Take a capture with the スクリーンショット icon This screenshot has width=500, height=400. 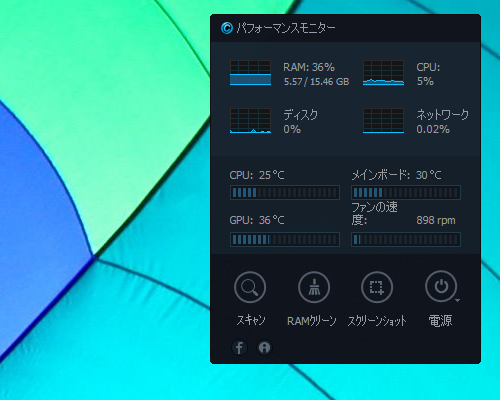coord(377,287)
